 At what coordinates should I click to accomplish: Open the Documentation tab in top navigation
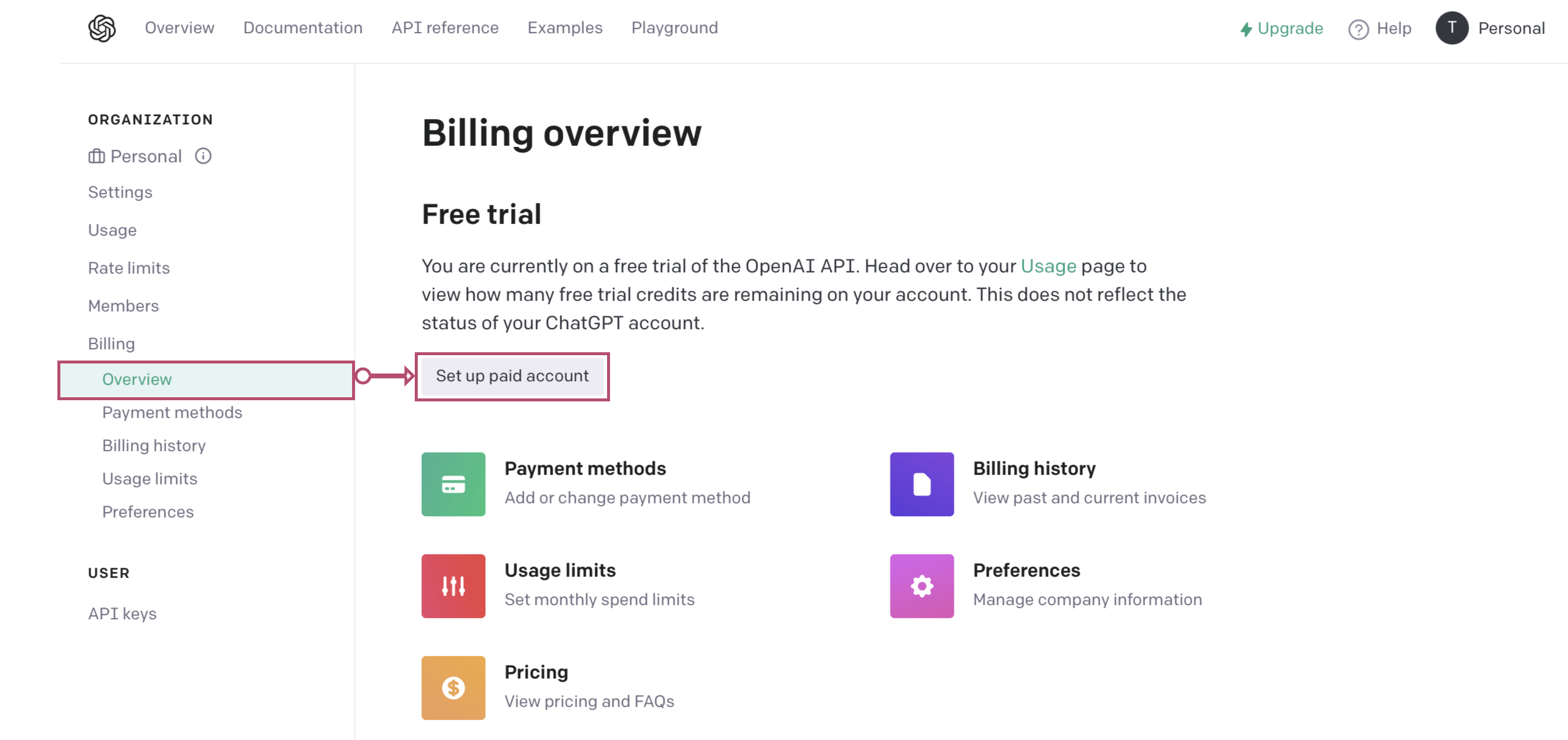pos(302,28)
